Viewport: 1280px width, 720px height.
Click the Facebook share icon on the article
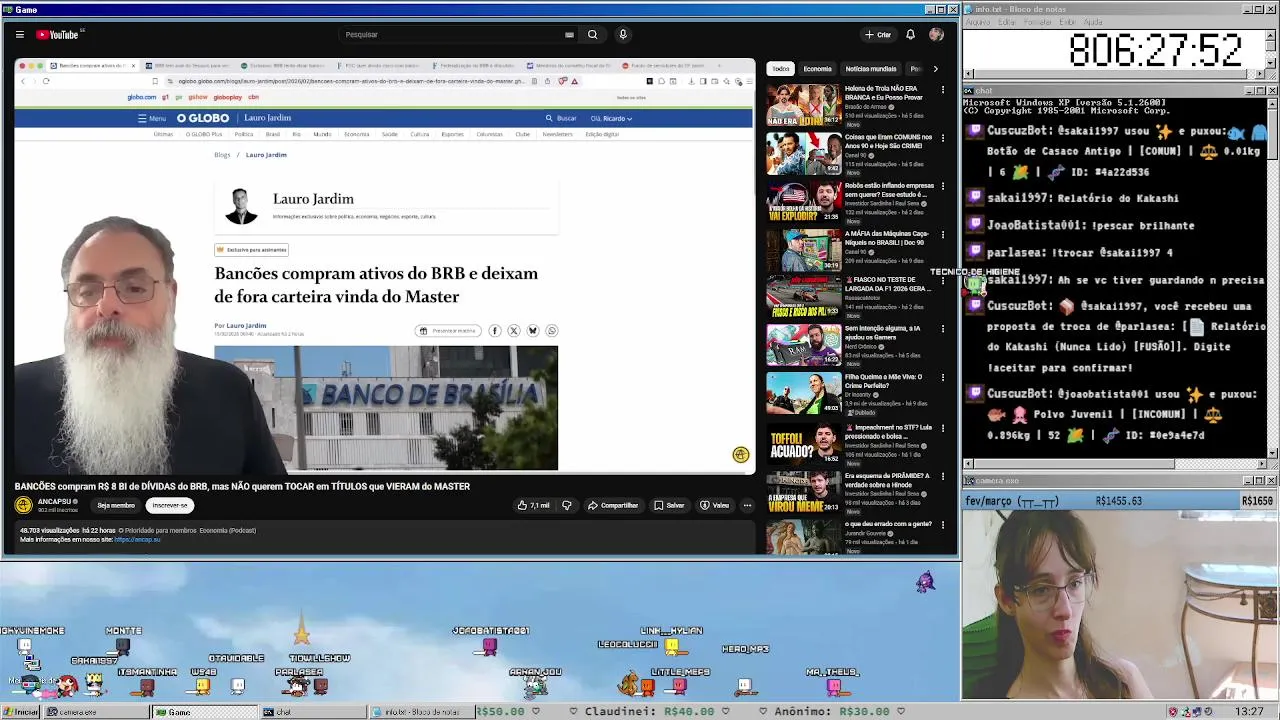pyautogui.click(x=494, y=331)
